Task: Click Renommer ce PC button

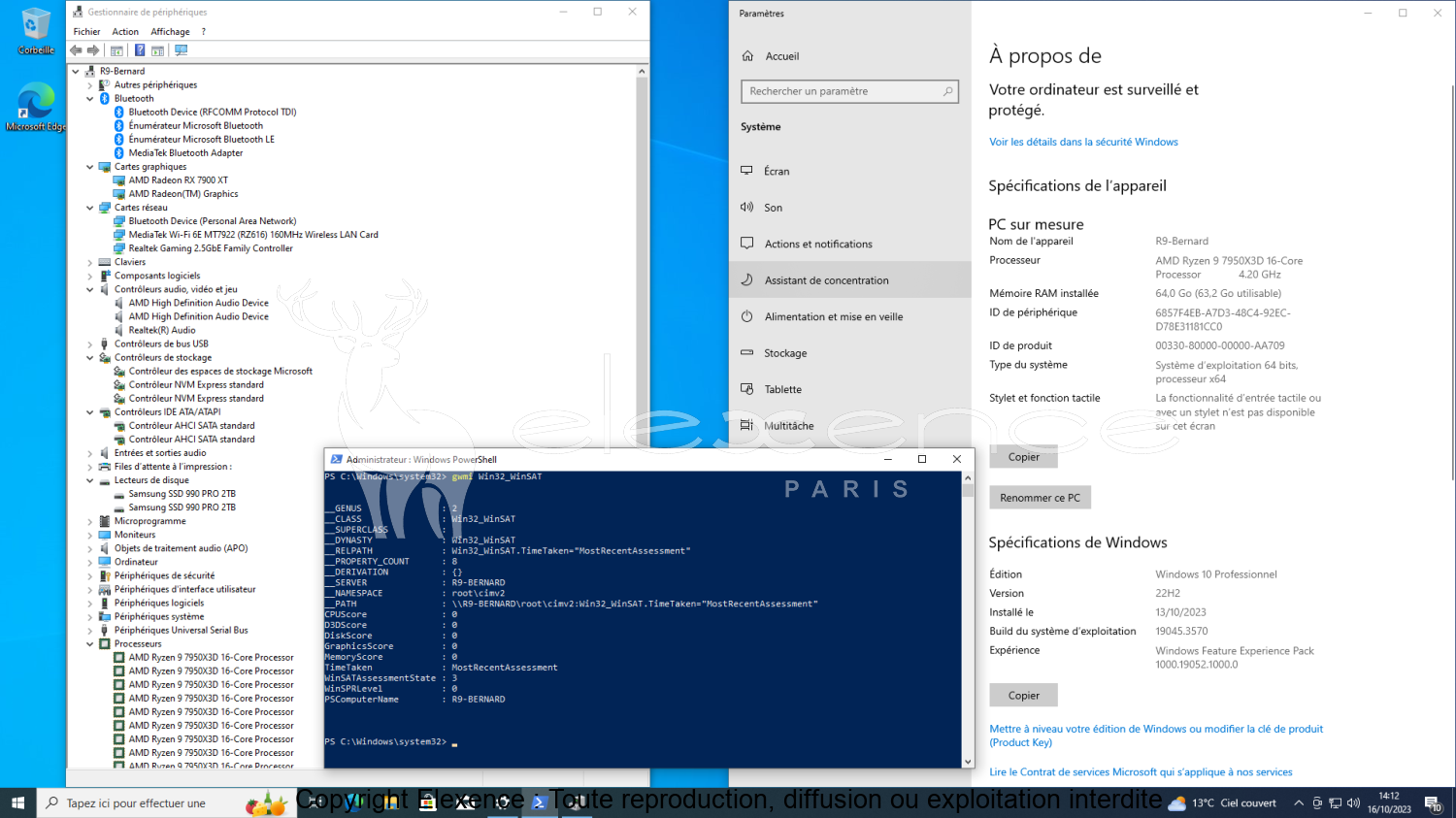Action: click(1040, 498)
